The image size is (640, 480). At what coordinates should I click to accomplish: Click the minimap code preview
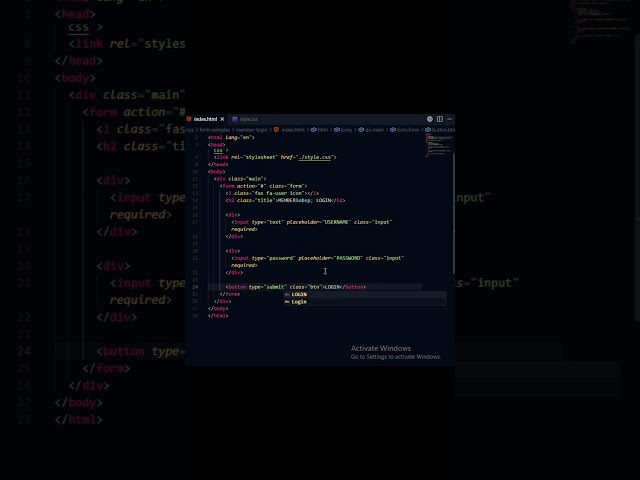[x=438, y=145]
